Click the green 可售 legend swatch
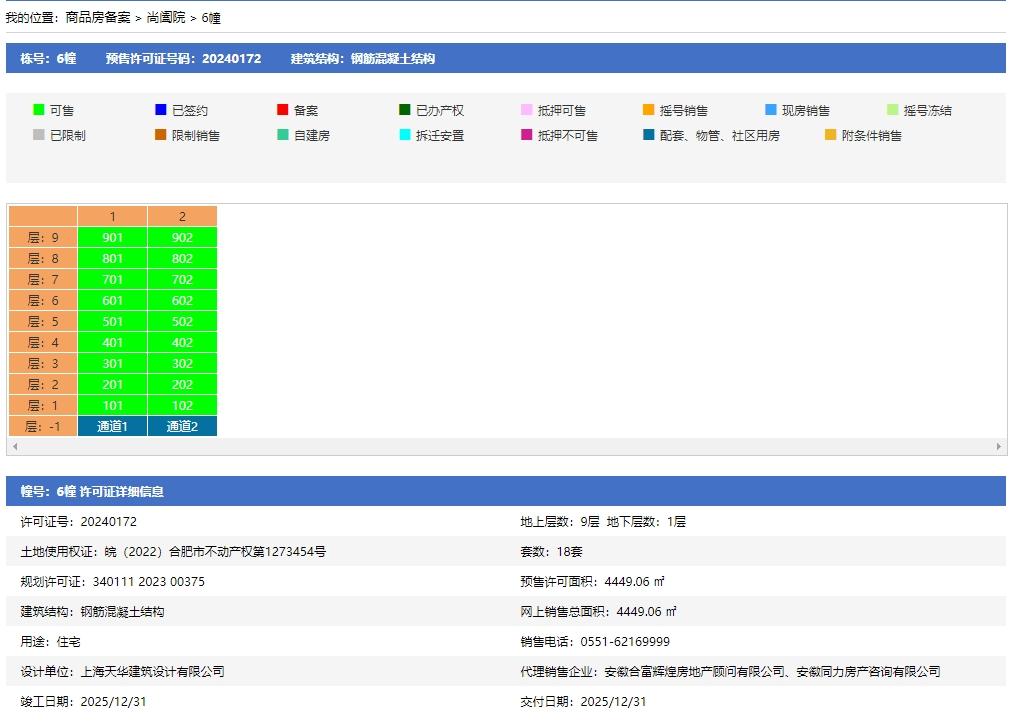This screenshot has height=728, width=1010. pos(39,110)
